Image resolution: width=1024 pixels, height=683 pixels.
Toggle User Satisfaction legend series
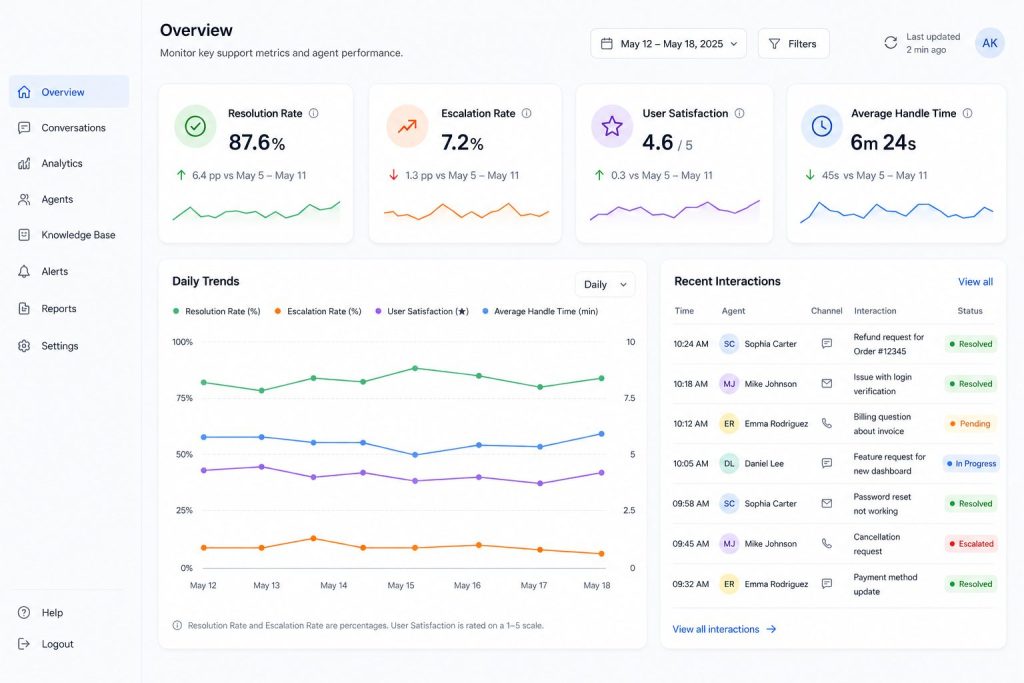tap(422, 311)
